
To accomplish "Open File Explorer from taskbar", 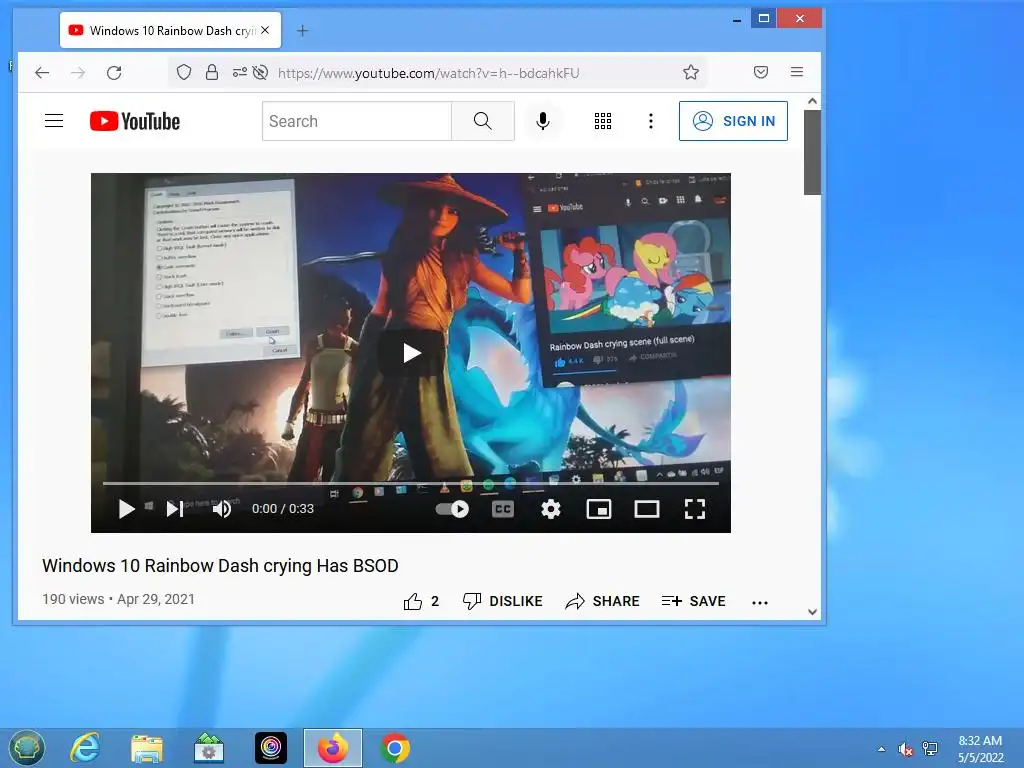I will click(147, 748).
